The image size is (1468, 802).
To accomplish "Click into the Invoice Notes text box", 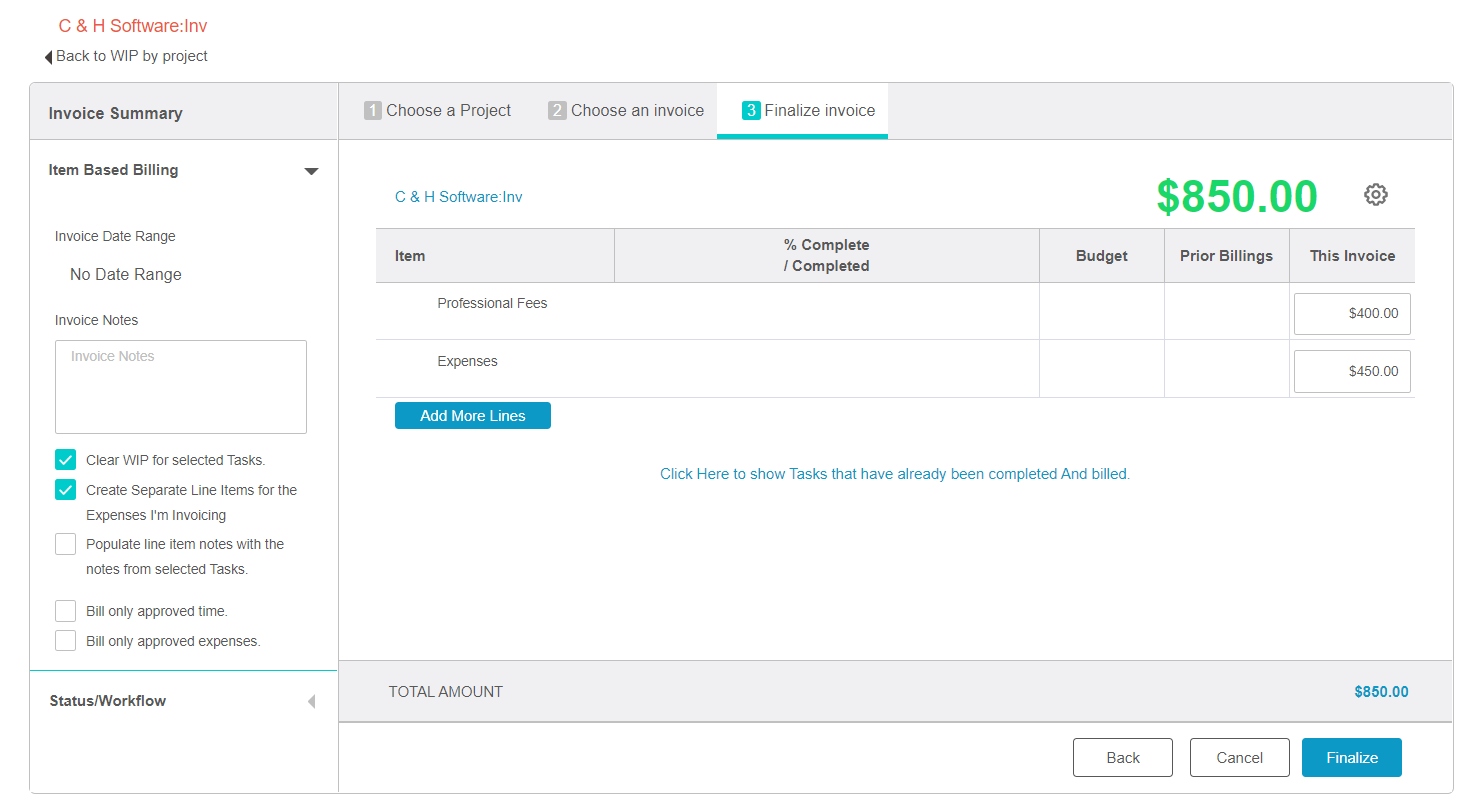I will point(181,387).
